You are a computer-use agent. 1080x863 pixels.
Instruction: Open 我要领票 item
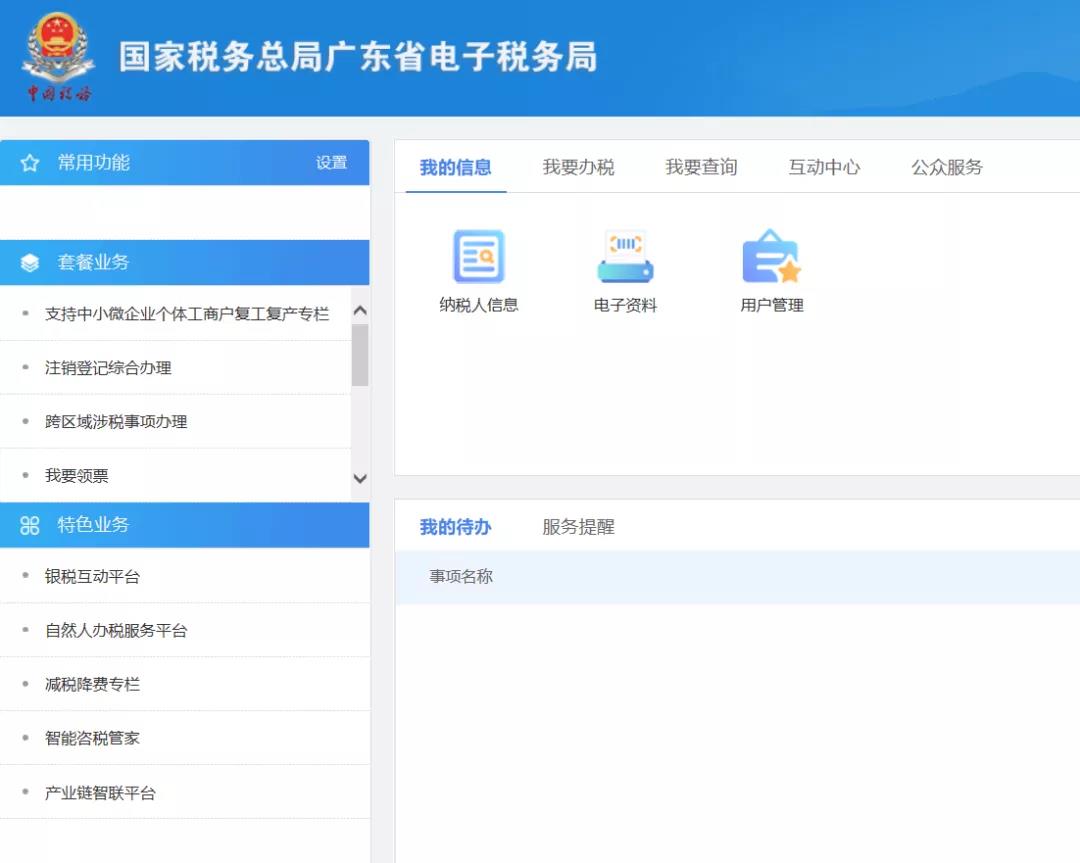[x=76, y=476]
